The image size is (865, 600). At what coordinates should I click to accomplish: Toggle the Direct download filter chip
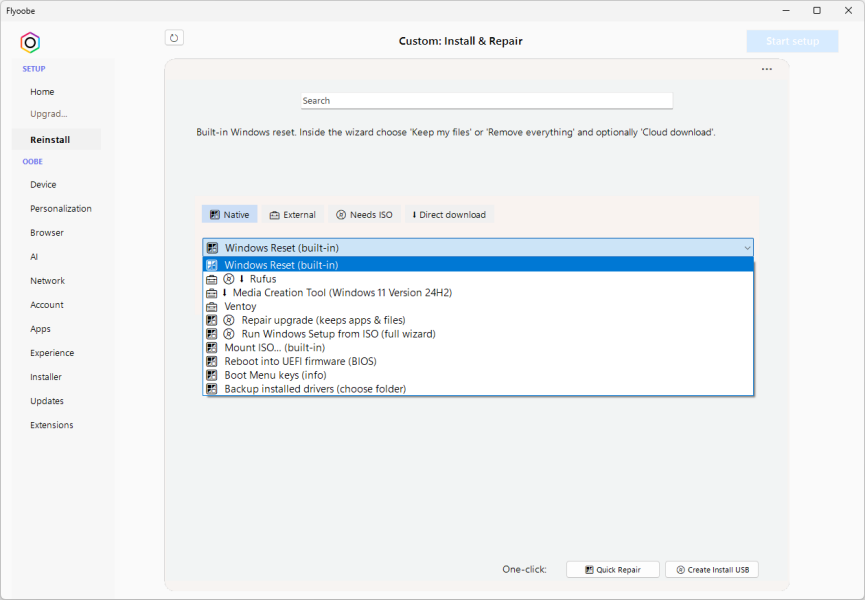[x=448, y=215]
